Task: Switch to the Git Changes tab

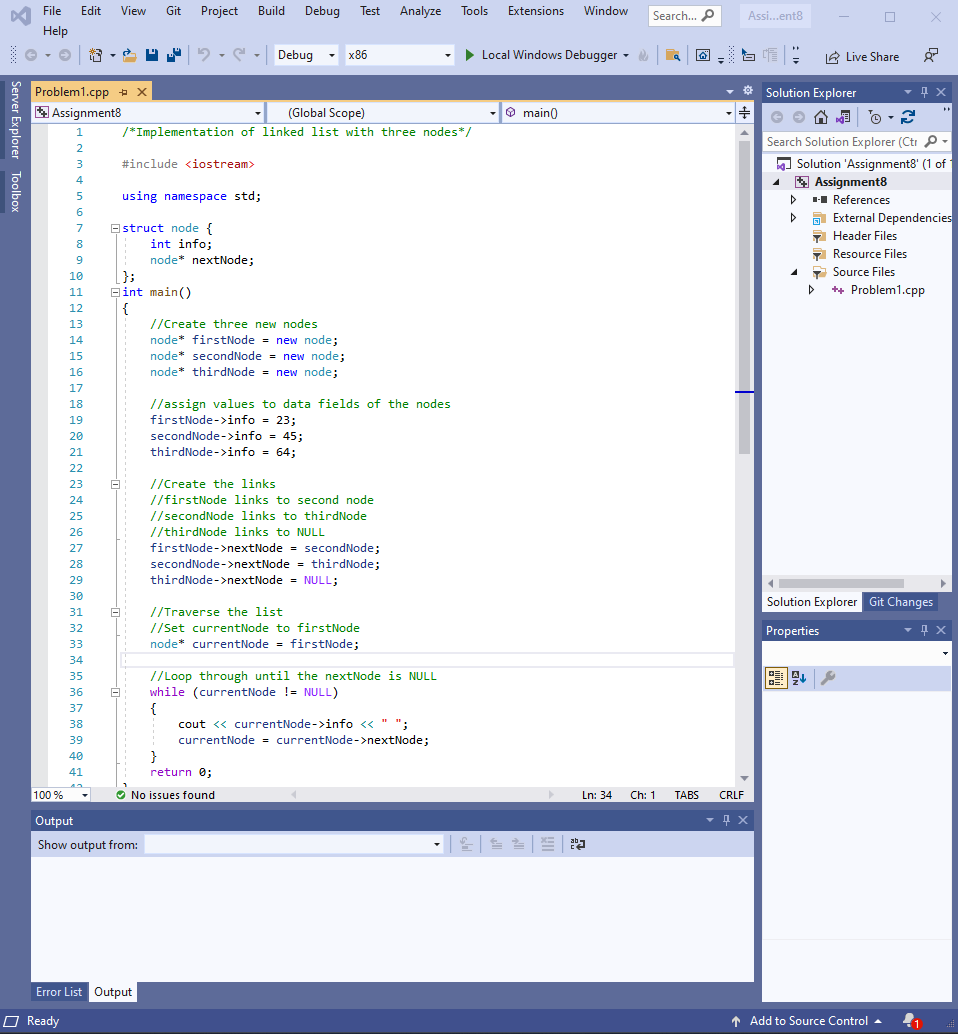Action: pyautogui.click(x=899, y=601)
